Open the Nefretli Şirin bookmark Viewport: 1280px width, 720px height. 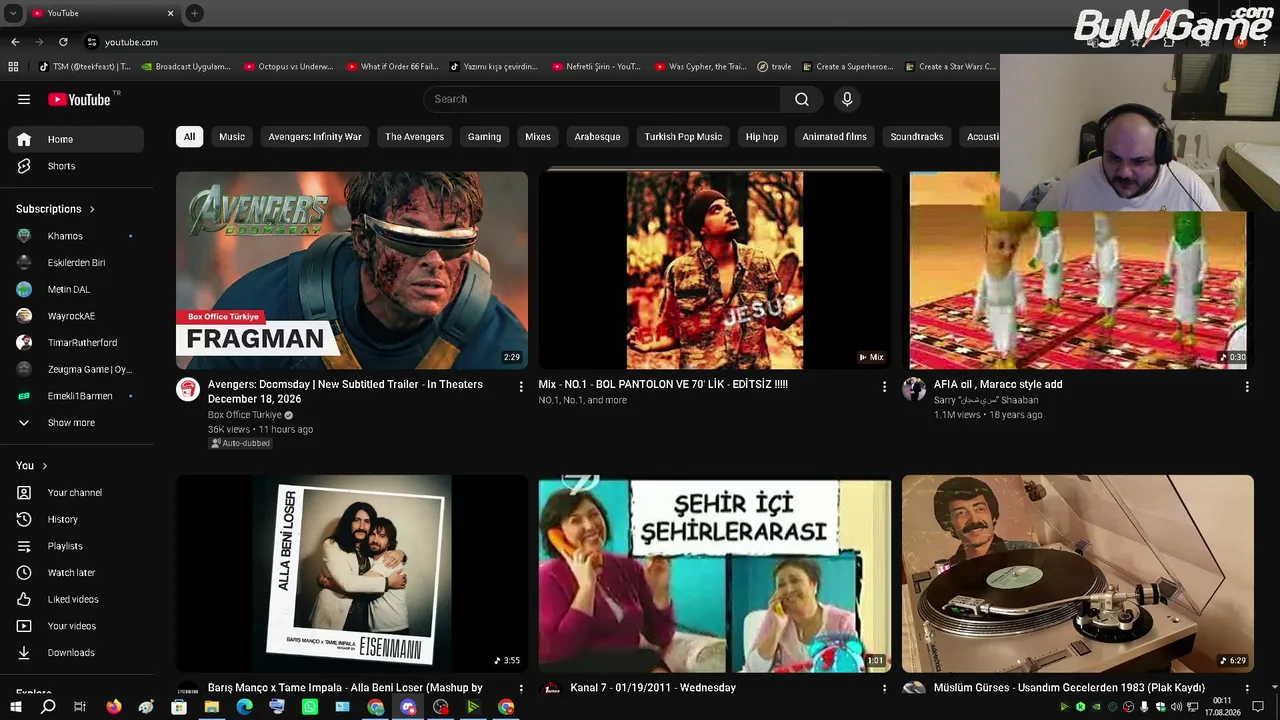click(596, 67)
